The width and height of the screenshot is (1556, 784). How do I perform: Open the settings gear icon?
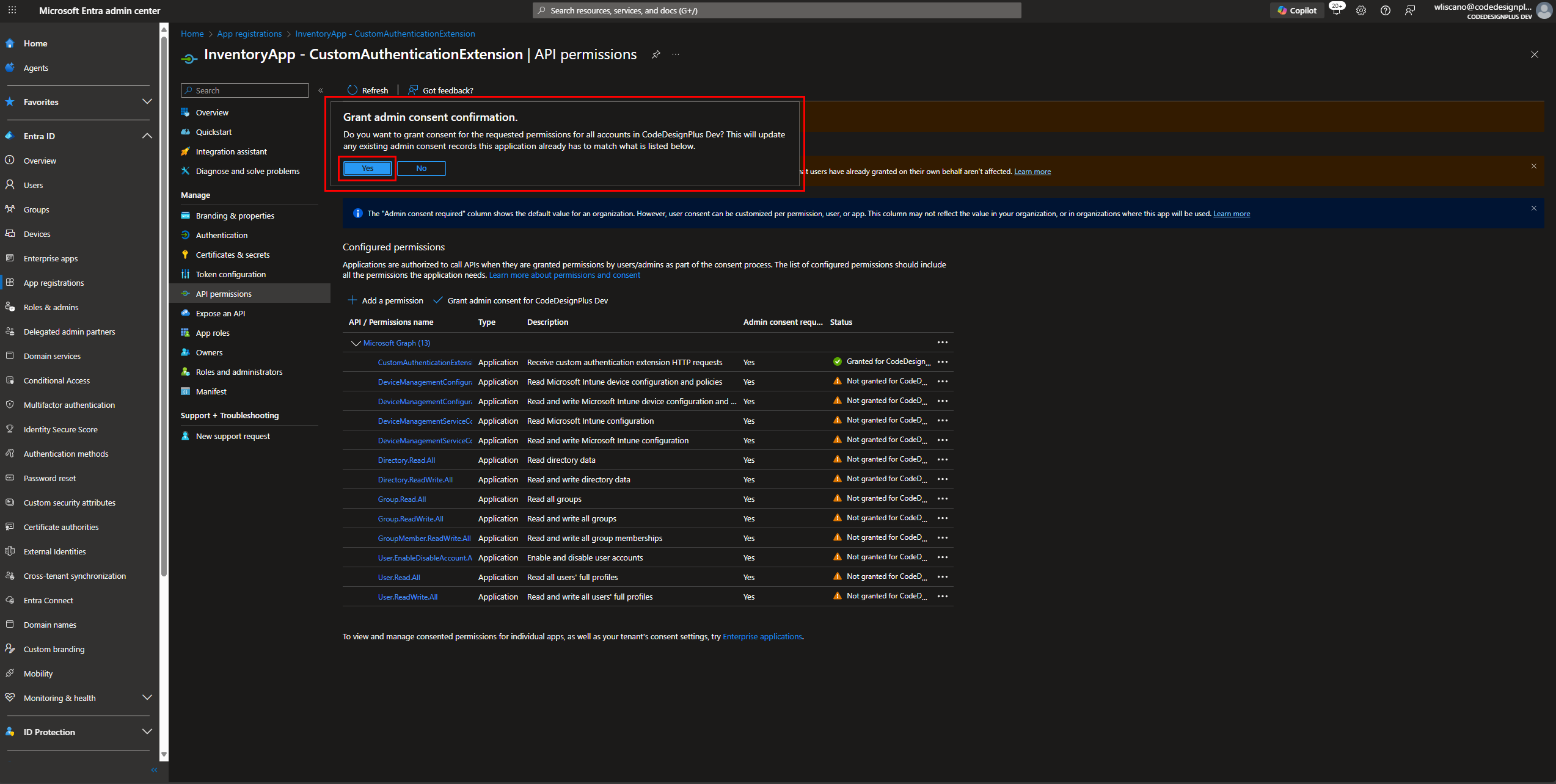point(1361,10)
